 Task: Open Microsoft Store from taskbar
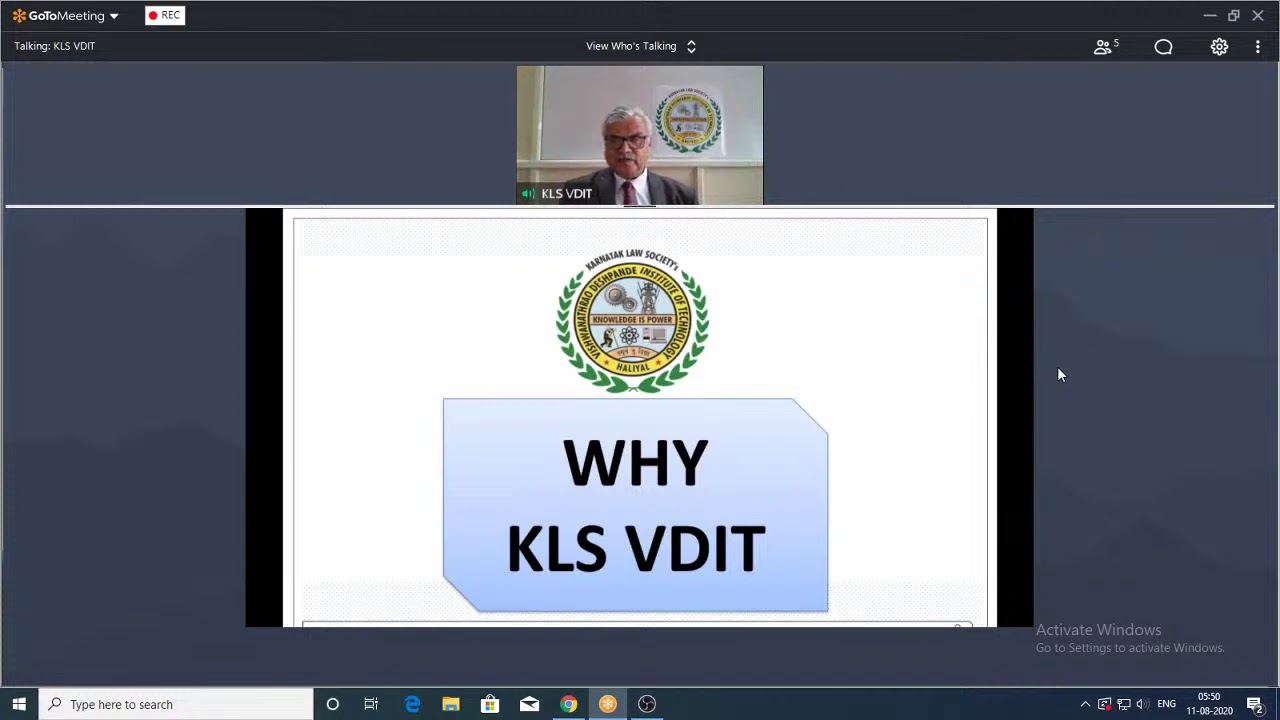[490, 704]
